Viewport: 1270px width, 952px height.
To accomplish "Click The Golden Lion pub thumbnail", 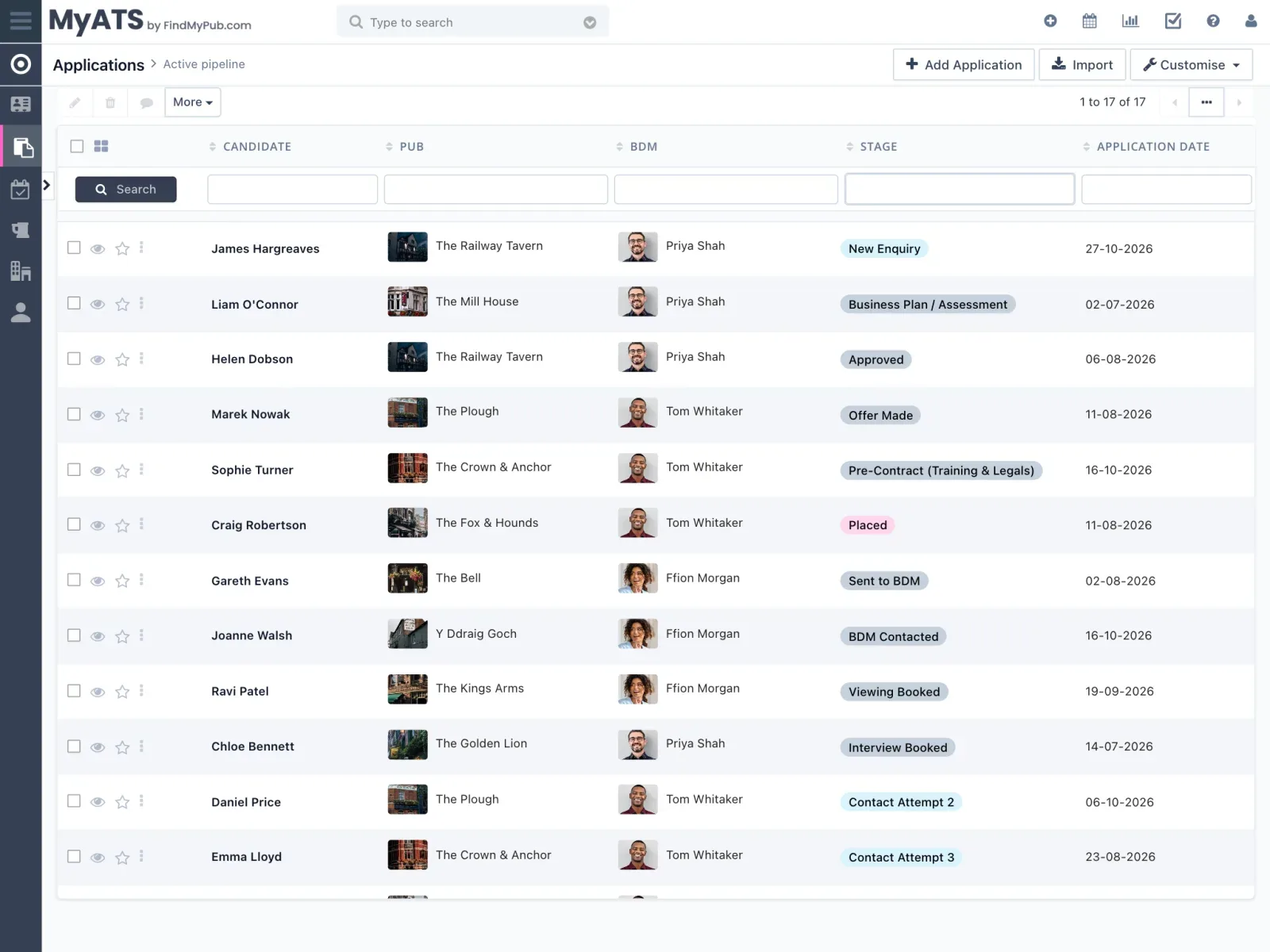I will (407, 745).
